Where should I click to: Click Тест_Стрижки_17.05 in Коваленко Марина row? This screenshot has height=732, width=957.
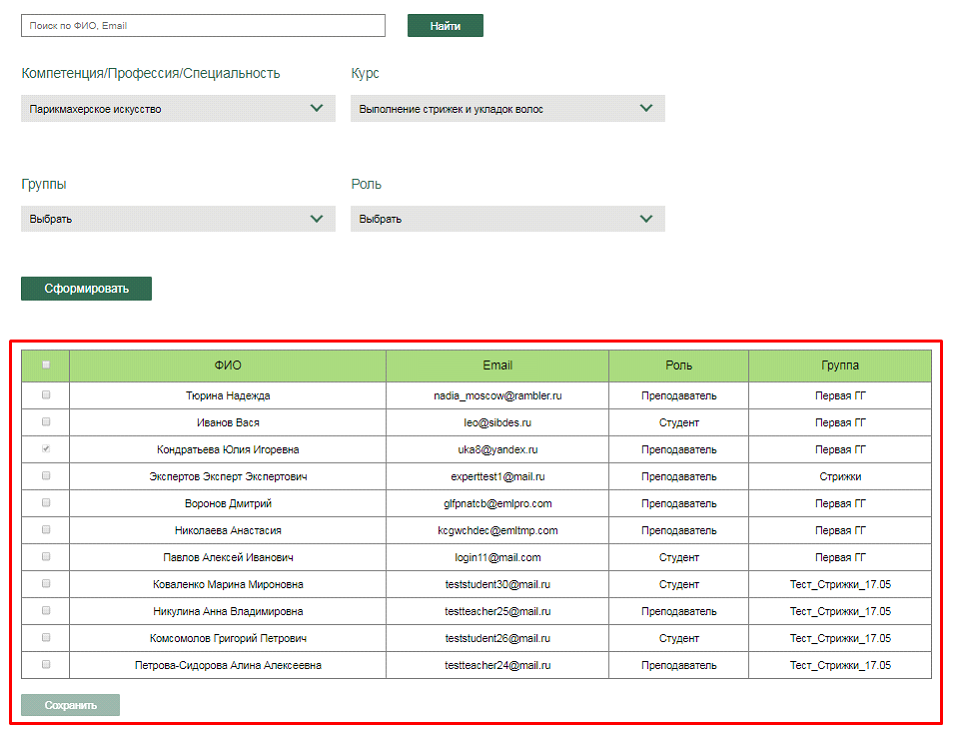tap(840, 584)
